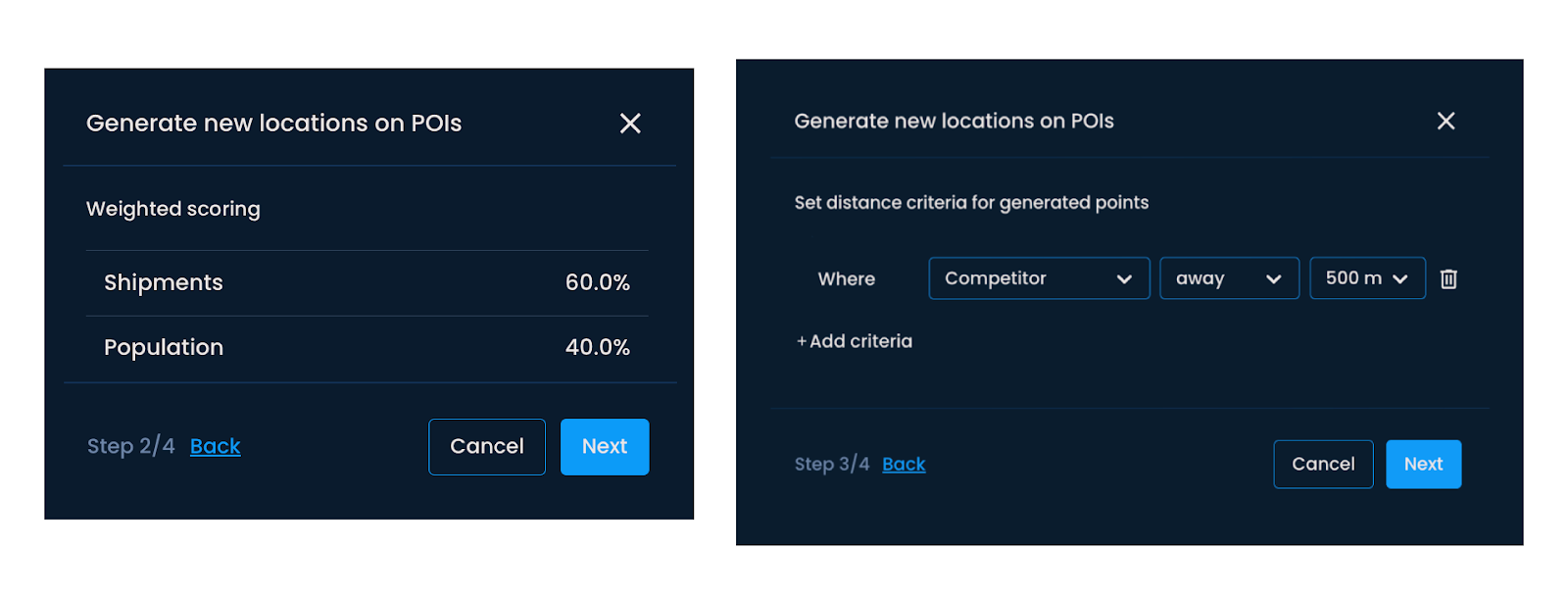Close the Weighted scoring dialog with X
The width and height of the screenshot is (1568, 599).
[630, 124]
